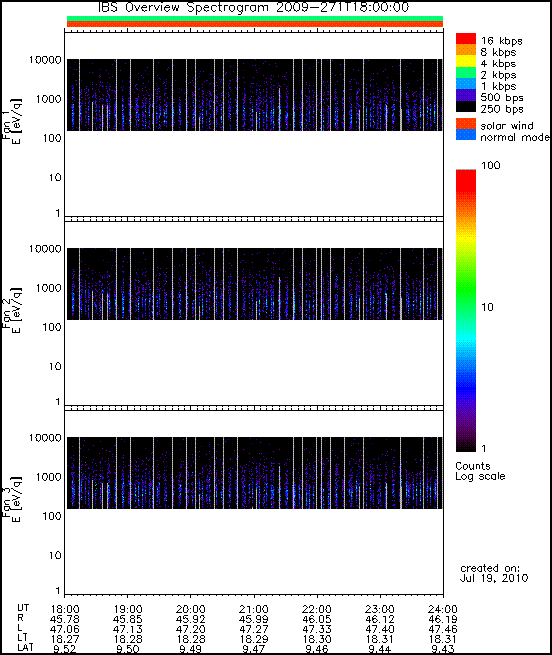Click the red 16 kbps legend swatch

tap(466, 38)
